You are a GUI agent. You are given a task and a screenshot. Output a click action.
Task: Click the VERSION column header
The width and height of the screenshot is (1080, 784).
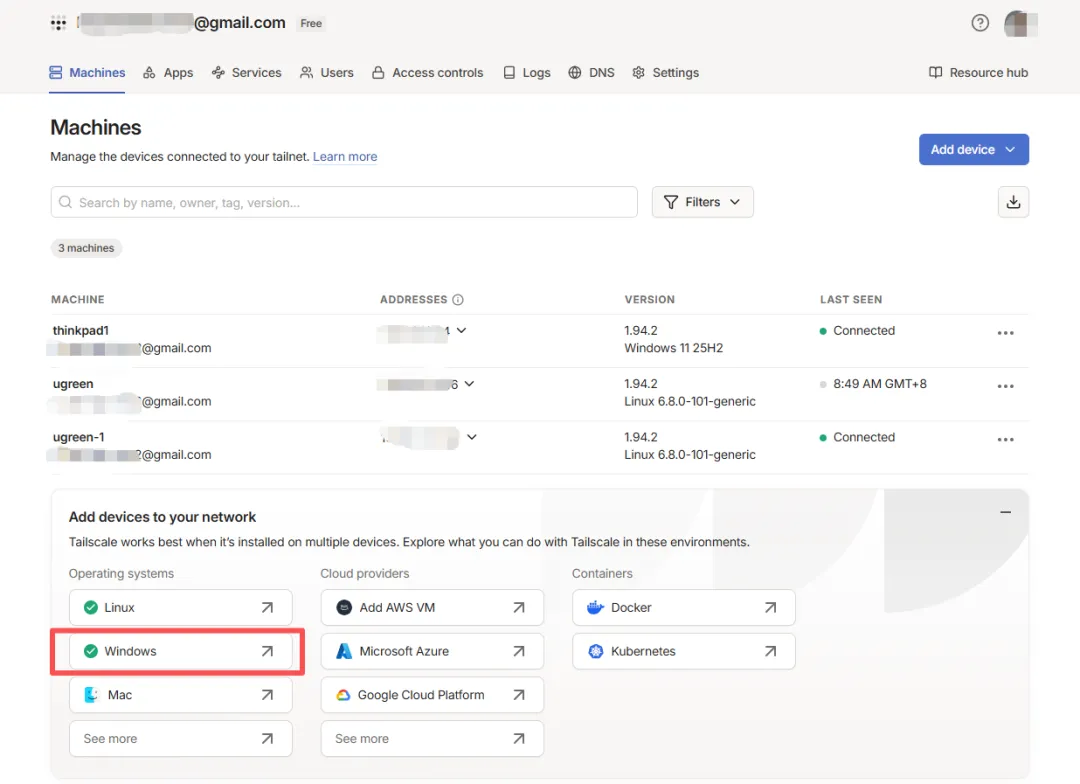click(650, 300)
